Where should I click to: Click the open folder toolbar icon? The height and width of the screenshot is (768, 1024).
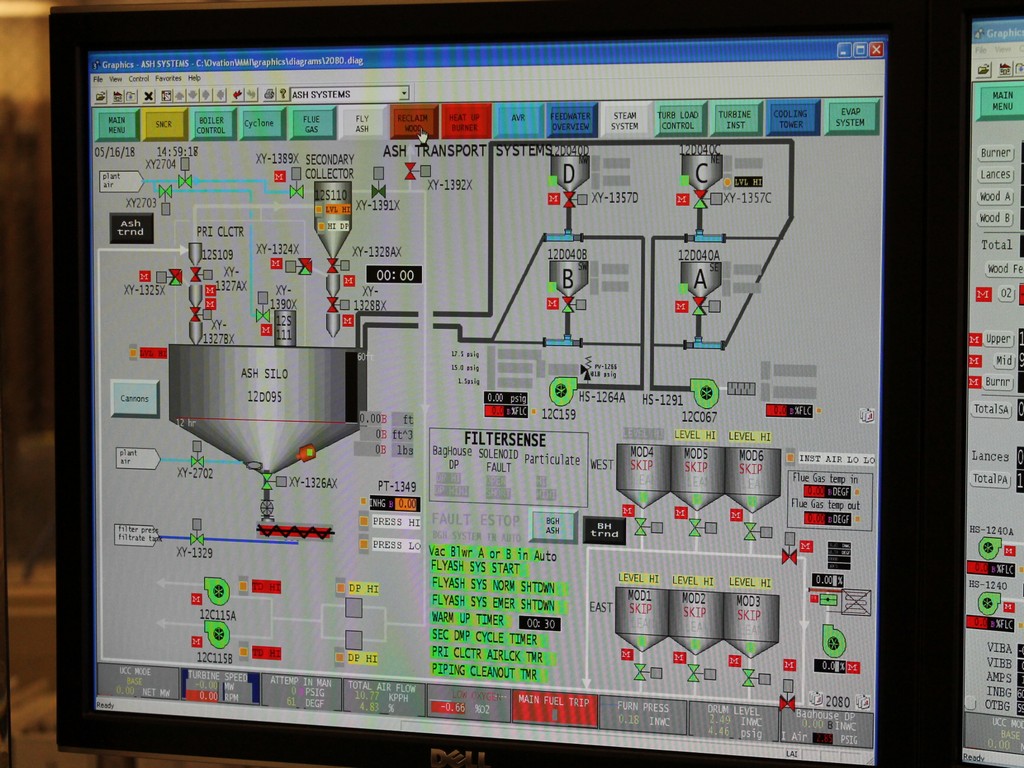coord(101,96)
